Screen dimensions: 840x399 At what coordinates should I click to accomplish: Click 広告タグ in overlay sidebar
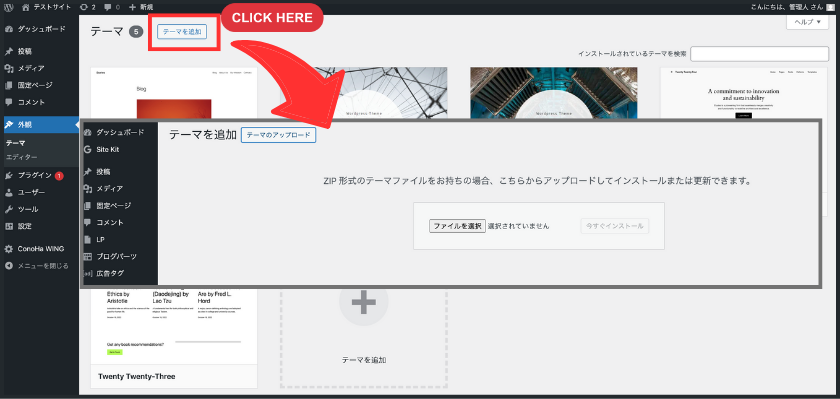coord(110,273)
